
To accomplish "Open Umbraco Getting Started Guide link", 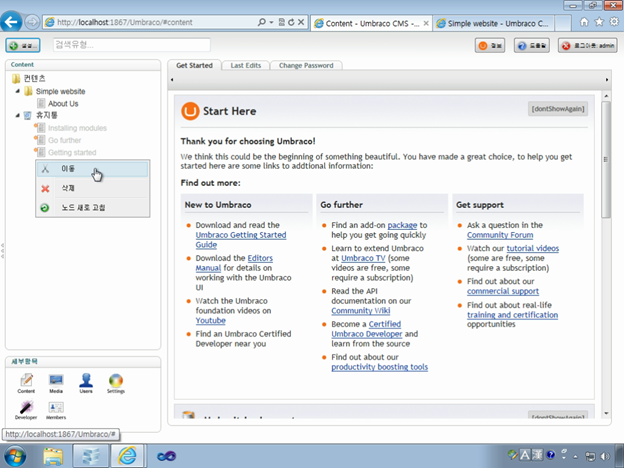I will 241,240.
